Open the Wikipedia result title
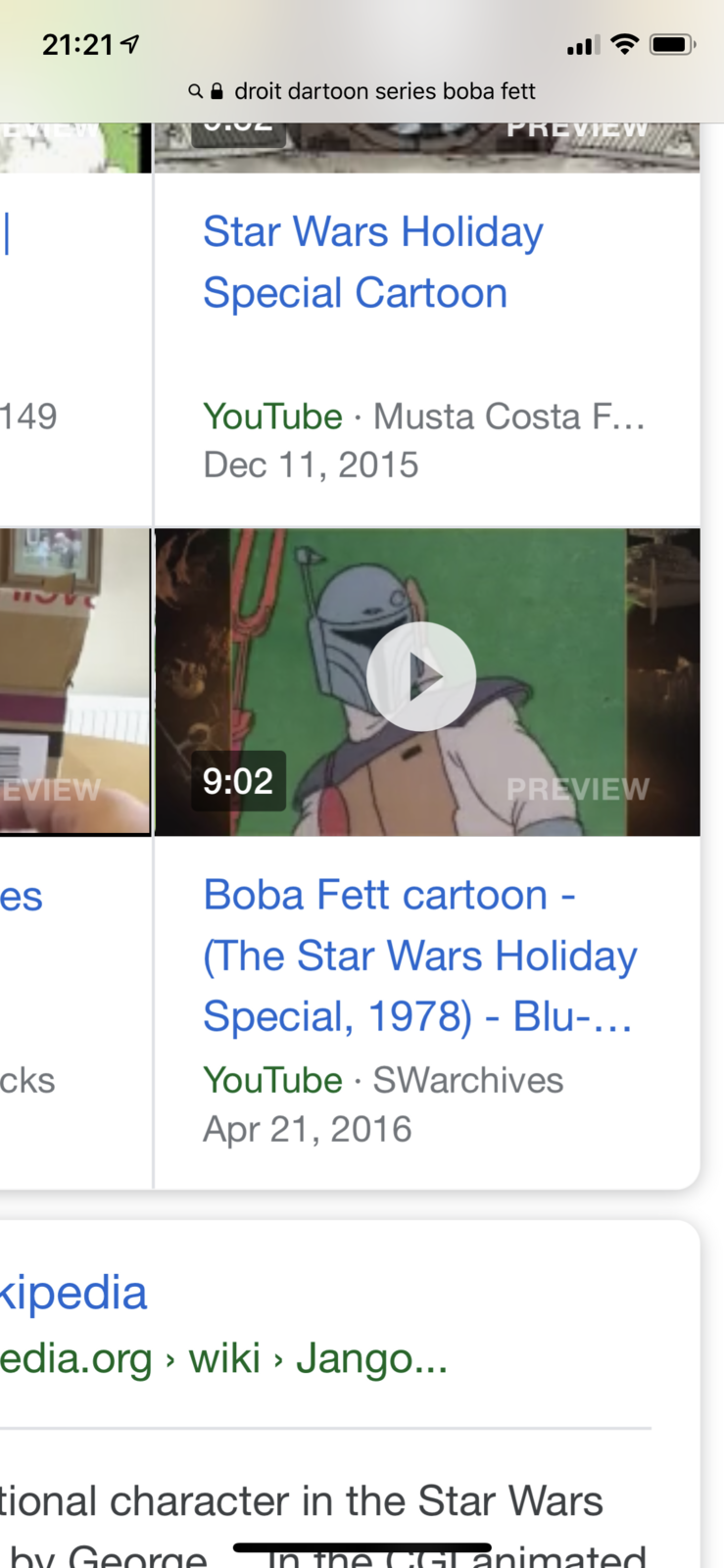The height and width of the screenshot is (1568, 724). 73,1293
